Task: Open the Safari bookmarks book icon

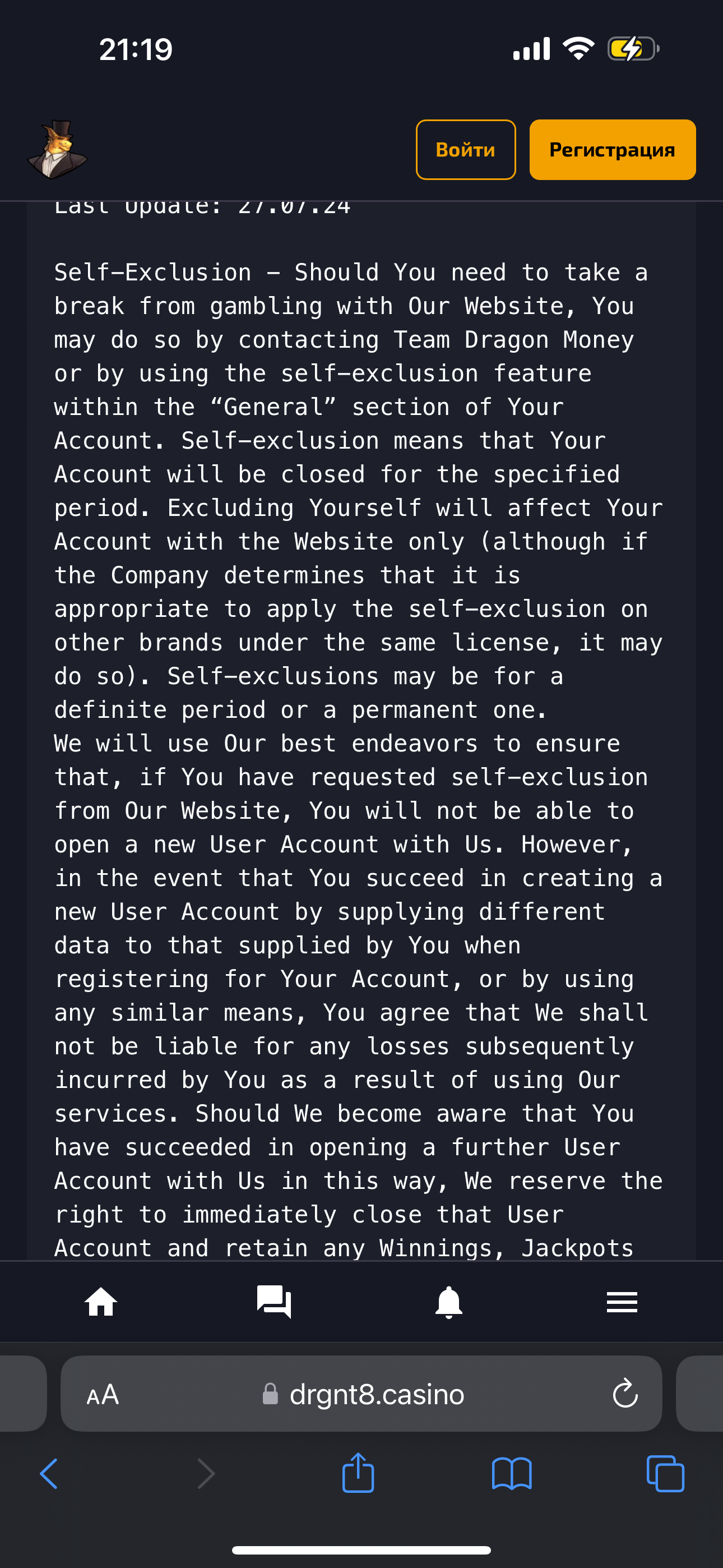Action: 512,1474
